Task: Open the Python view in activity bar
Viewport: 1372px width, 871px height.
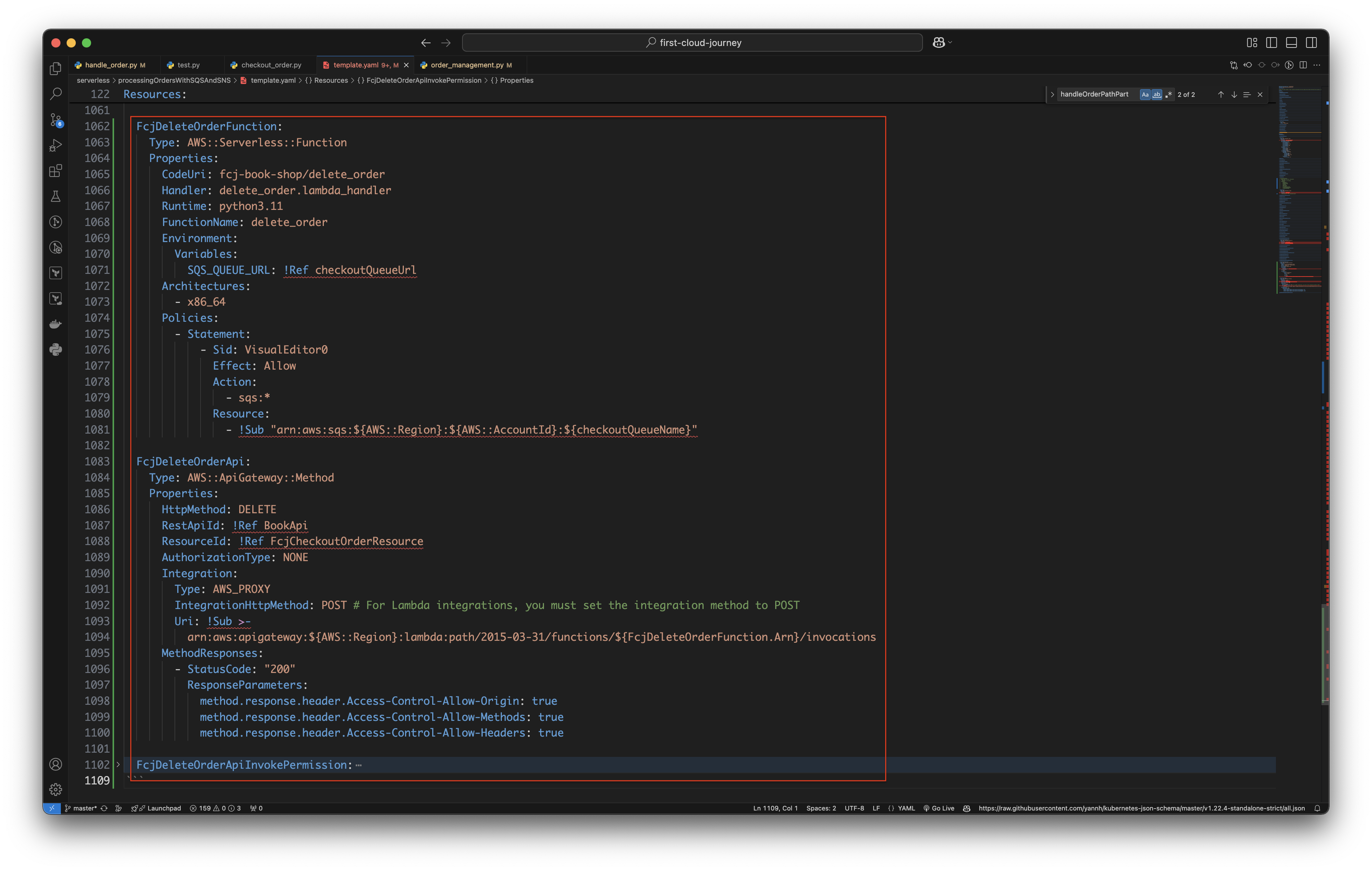Action: (x=55, y=350)
